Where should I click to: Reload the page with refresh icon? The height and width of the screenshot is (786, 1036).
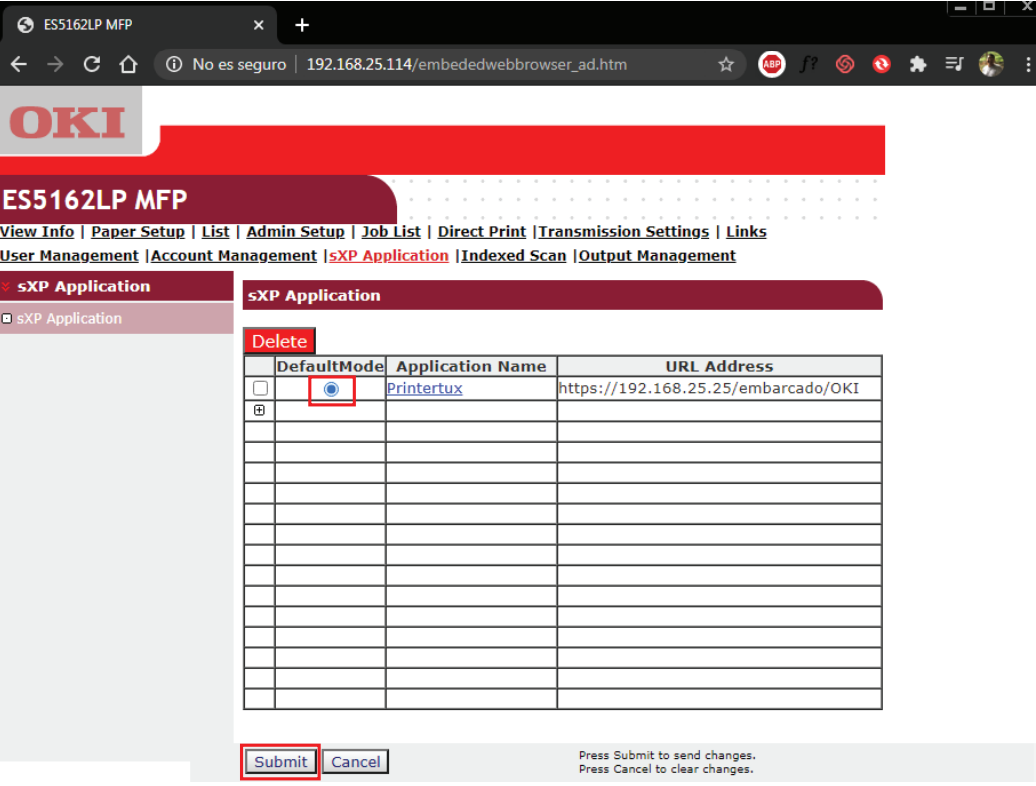coord(92,64)
